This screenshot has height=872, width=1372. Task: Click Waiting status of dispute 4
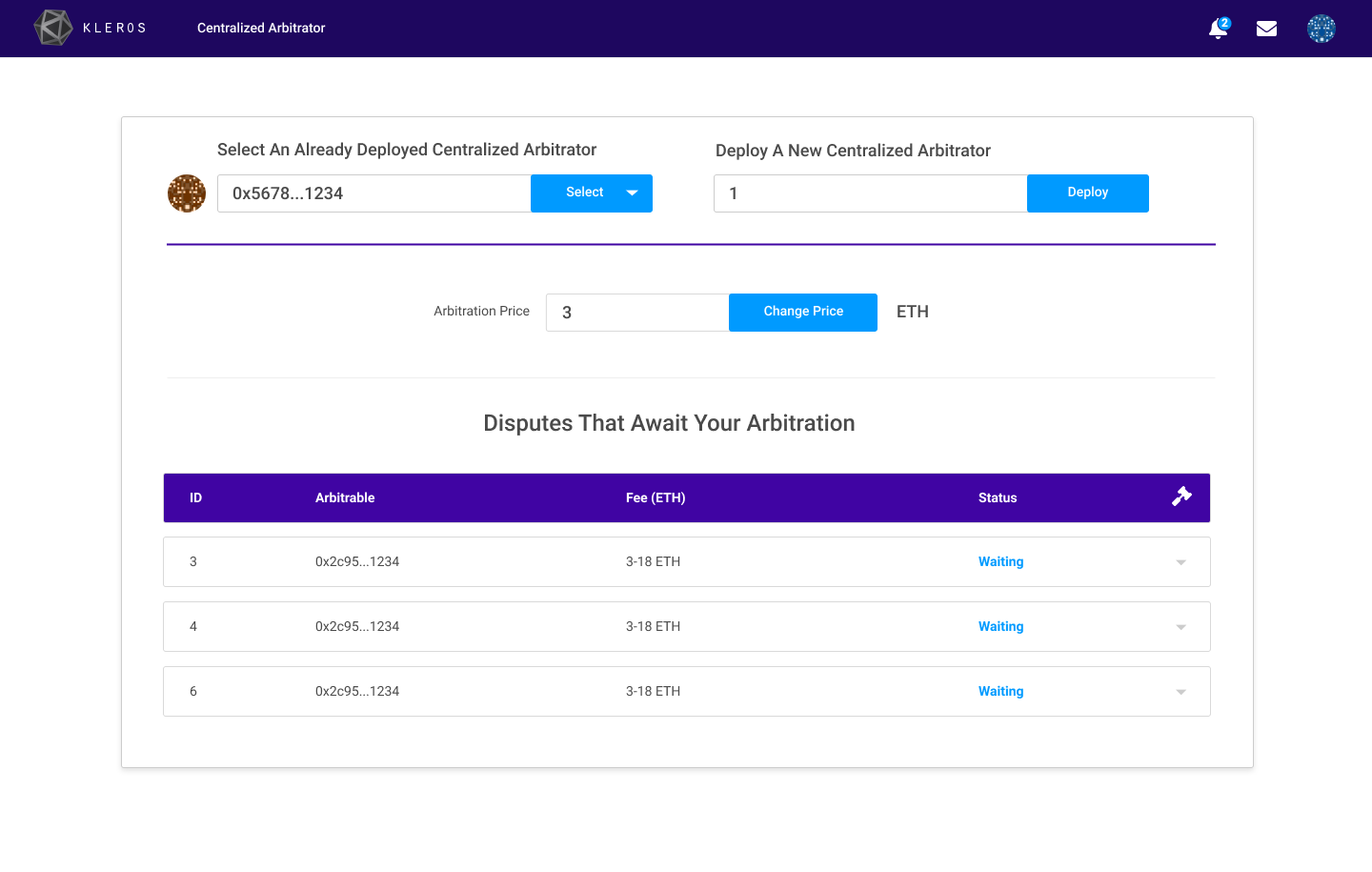[x=1000, y=626]
